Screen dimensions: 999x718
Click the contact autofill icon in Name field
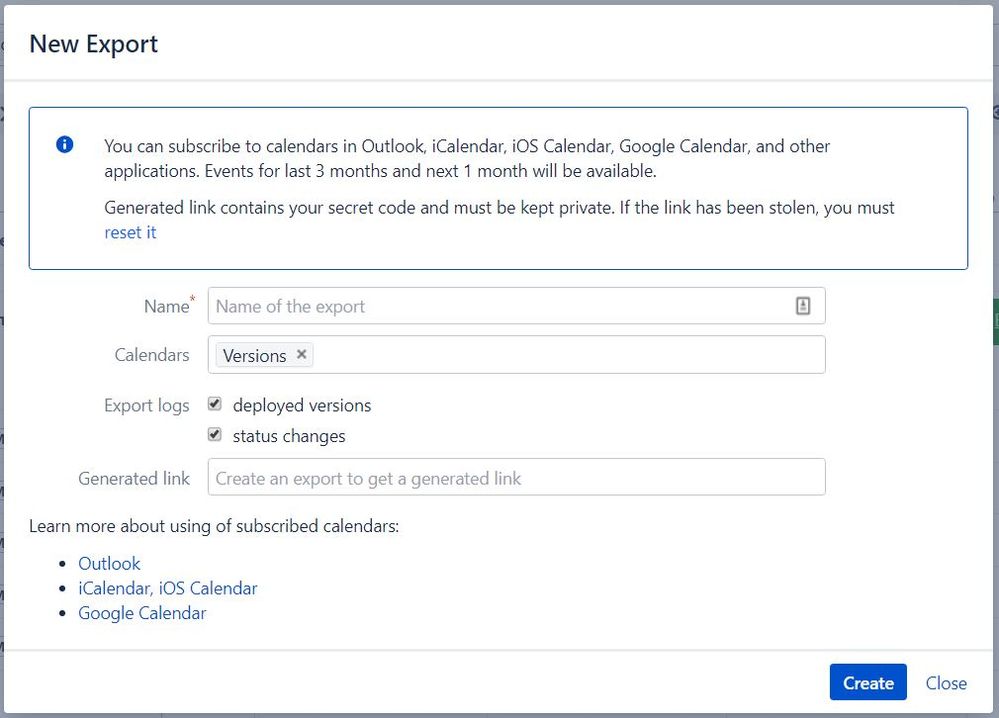point(803,306)
